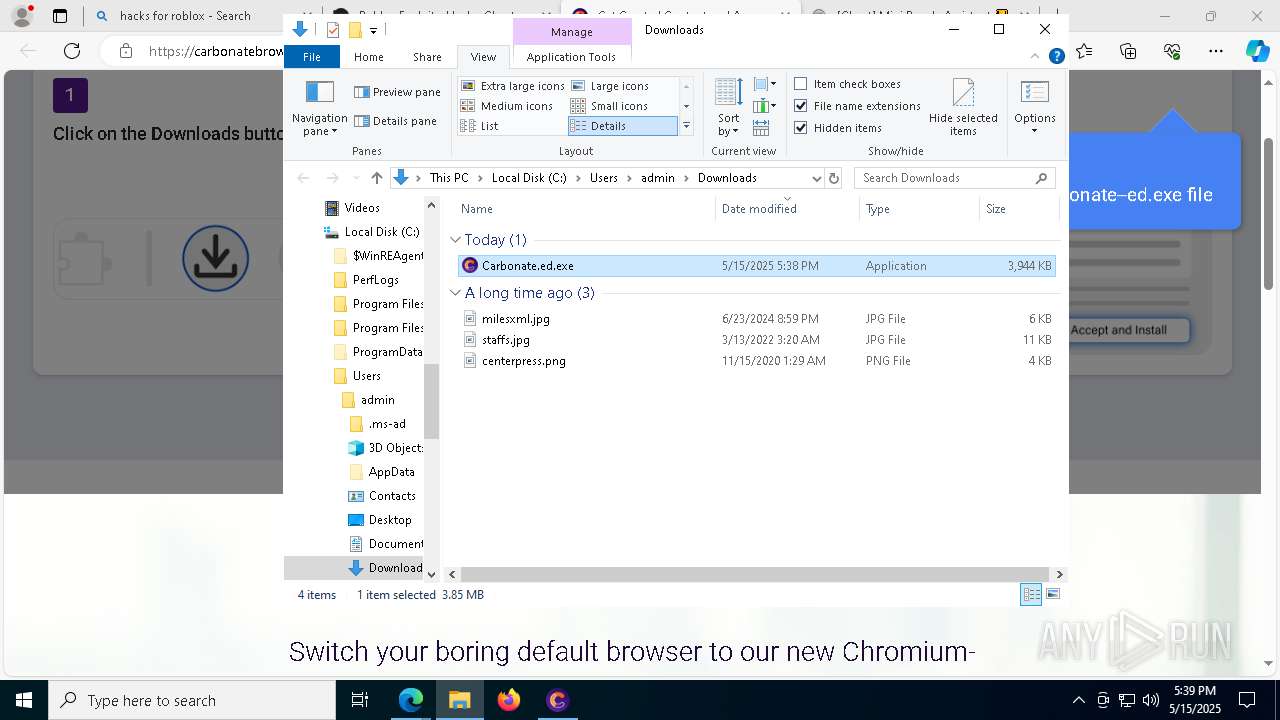Open Firefox from the taskbar
The width and height of the screenshot is (1280, 720).
coord(509,700)
